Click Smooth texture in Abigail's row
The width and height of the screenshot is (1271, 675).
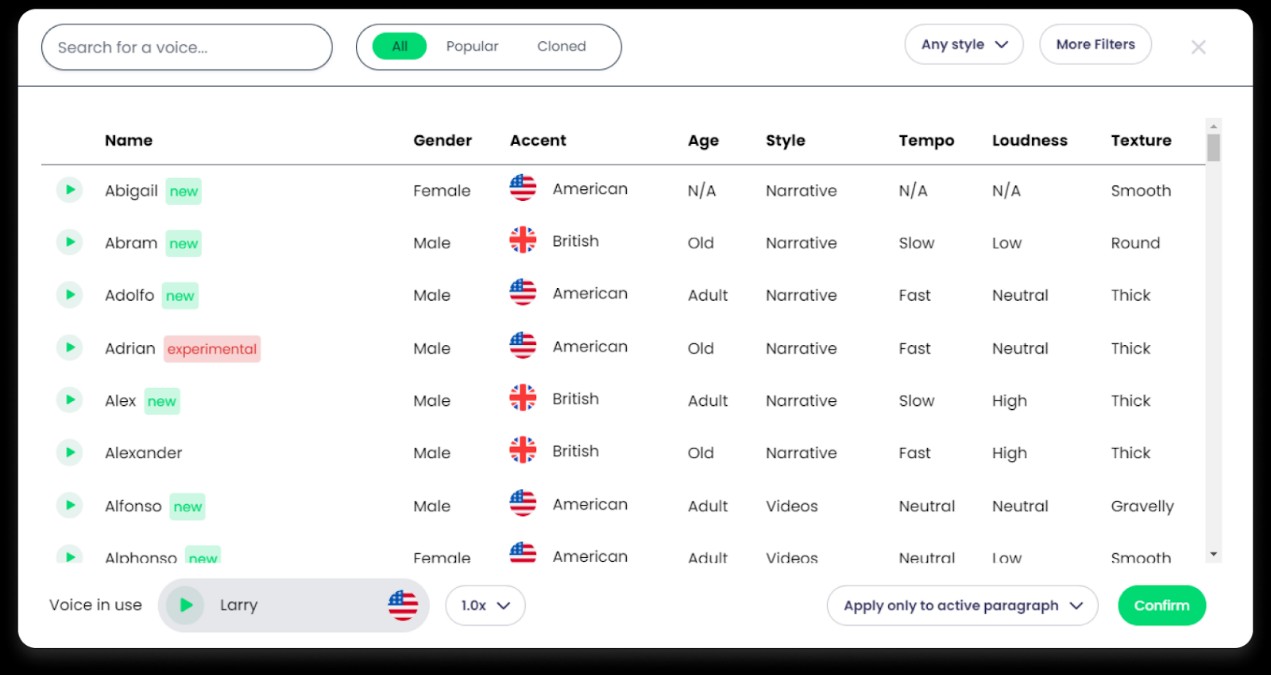point(1141,191)
